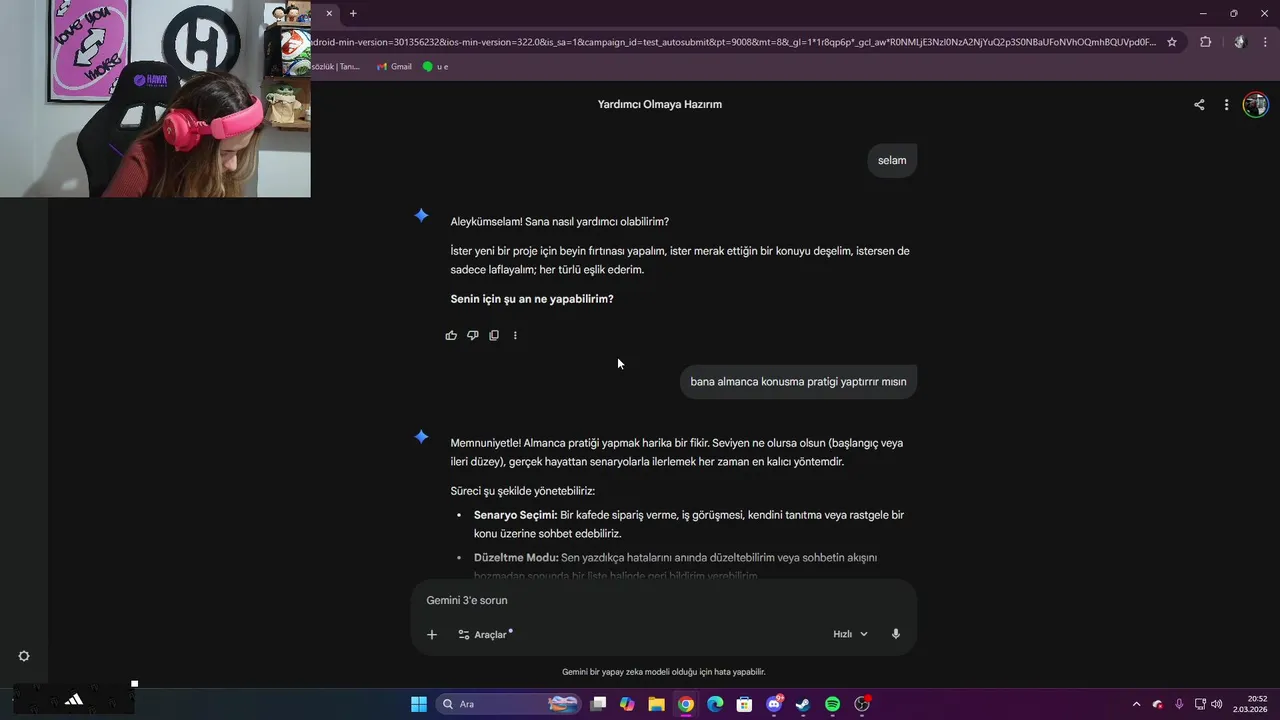Open the Gmail bookmark
Image resolution: width=1280 pixels, height=720 pixels.
pos(394,66)
